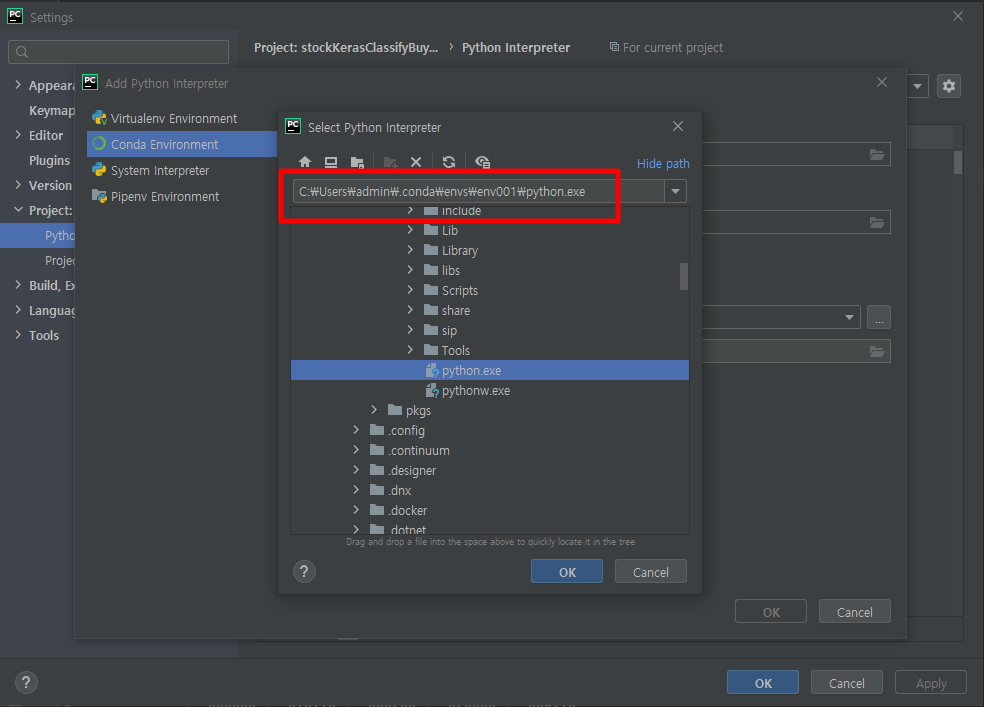Refresh the file tree
Image resolution: width=984 pixels, height=707 pixels.
[449, 162]
